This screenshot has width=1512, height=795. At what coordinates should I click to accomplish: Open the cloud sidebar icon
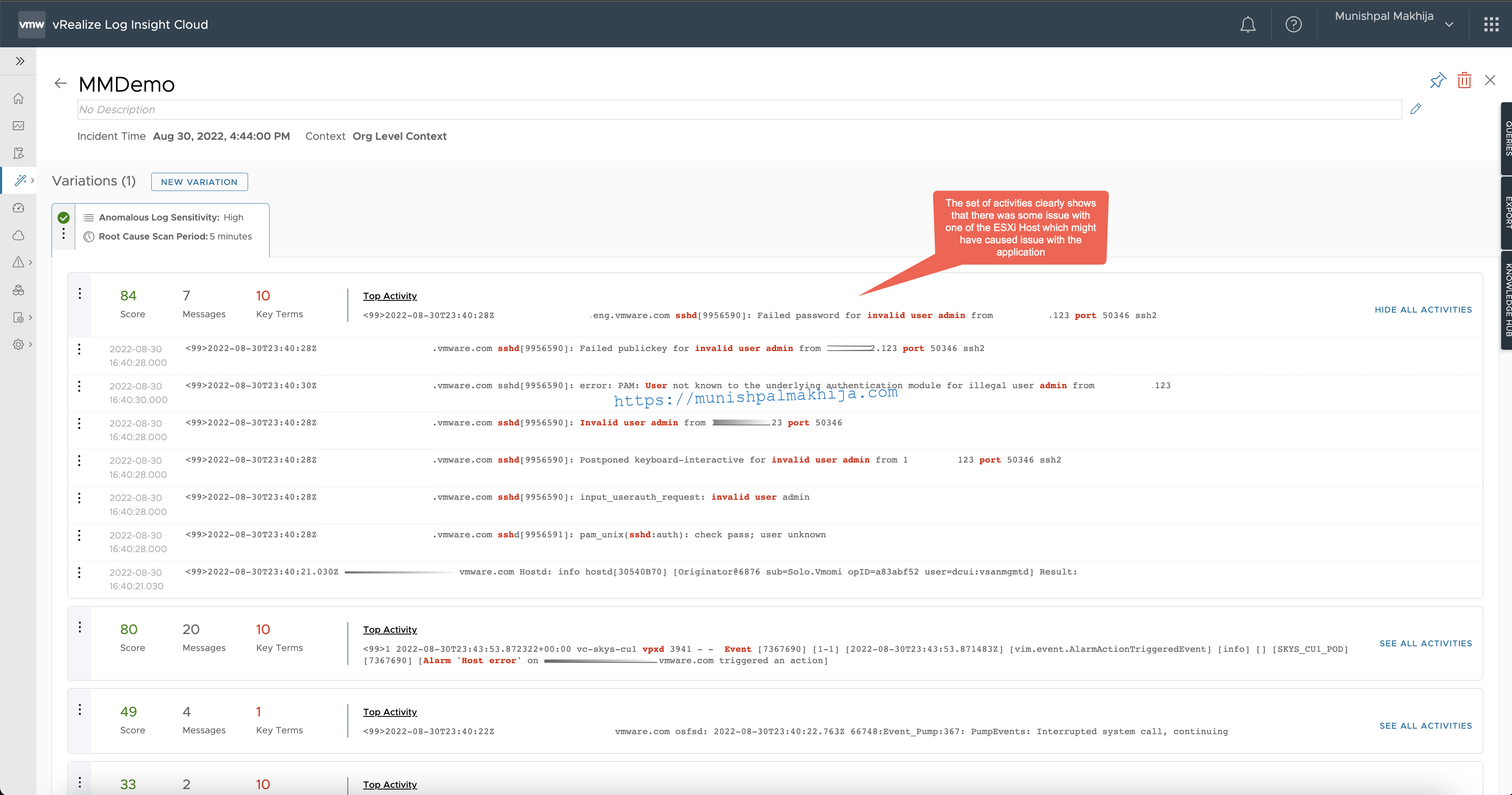pyautogui.click(x=19, y=235)
